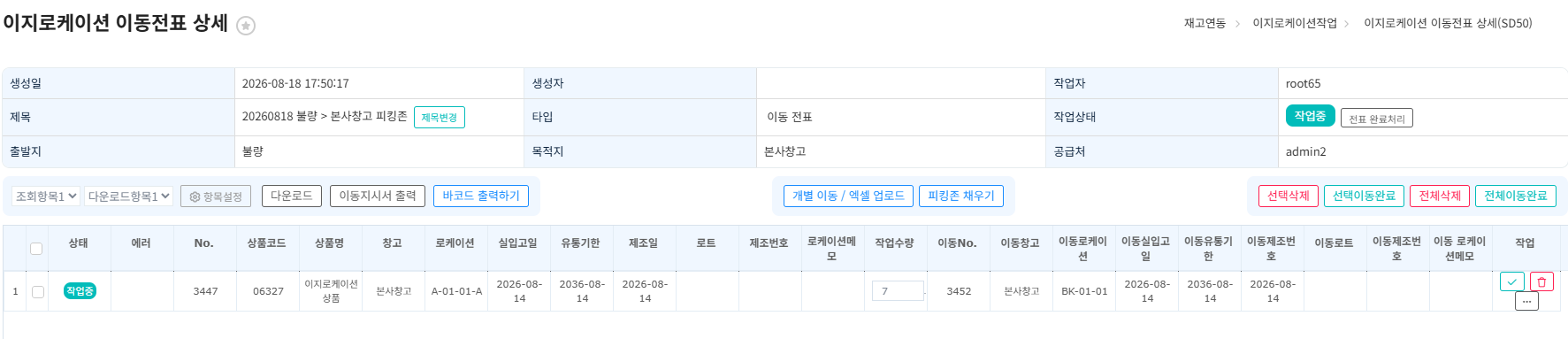Viewport: 1568px width, 339px height.
Task: Click the 작업중 work status badge in header
Action: pyautogui.click(x=1310, y=116)
